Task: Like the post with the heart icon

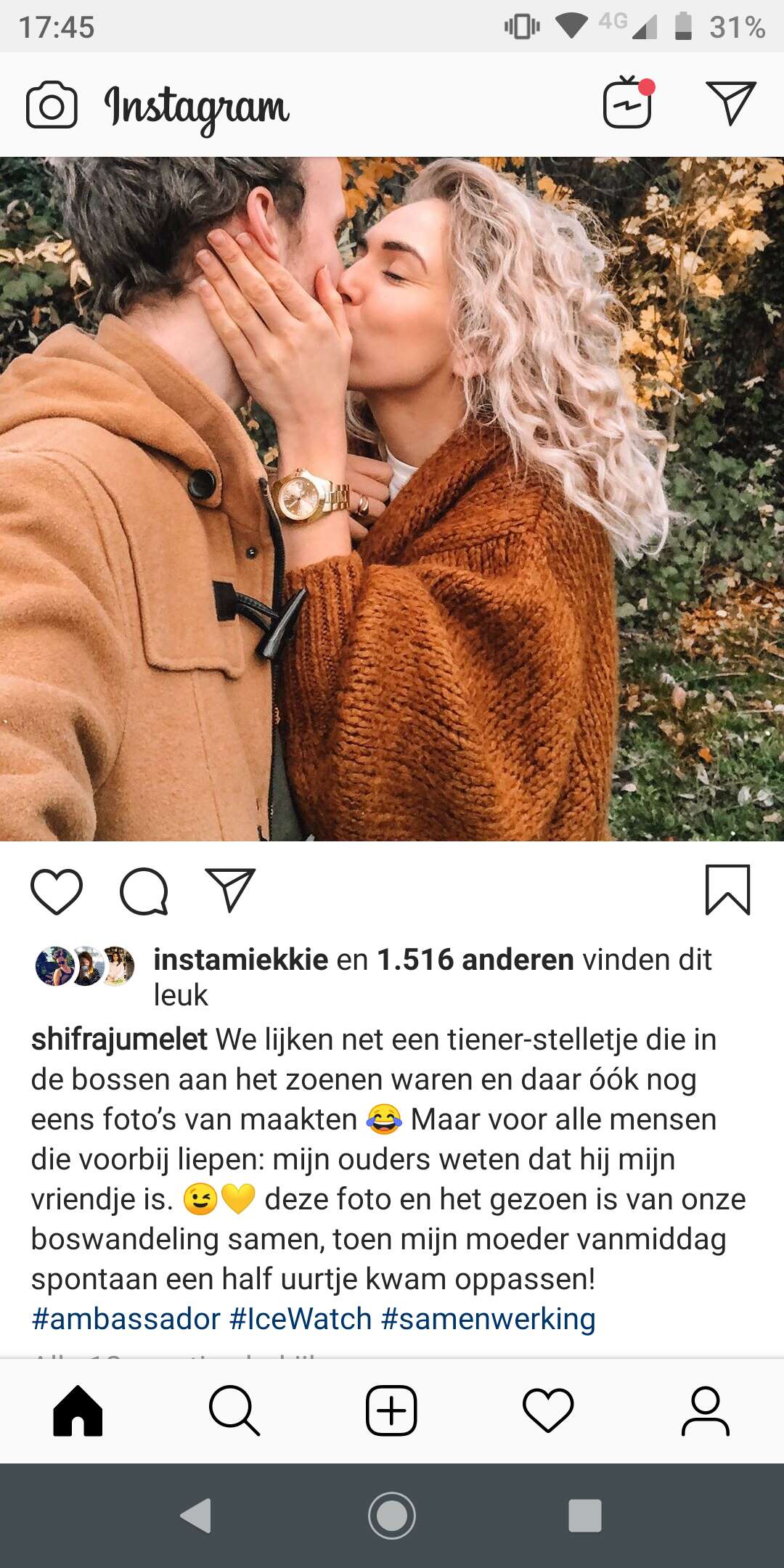Action: point(57,891)
